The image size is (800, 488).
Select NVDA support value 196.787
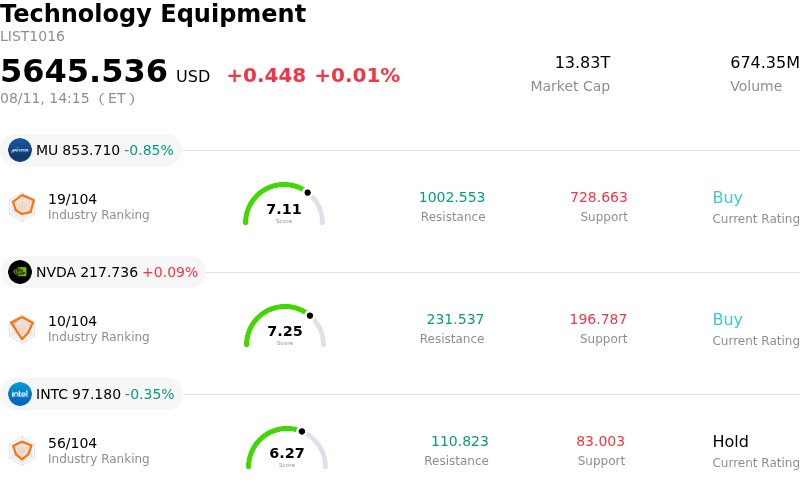[598, 320]
